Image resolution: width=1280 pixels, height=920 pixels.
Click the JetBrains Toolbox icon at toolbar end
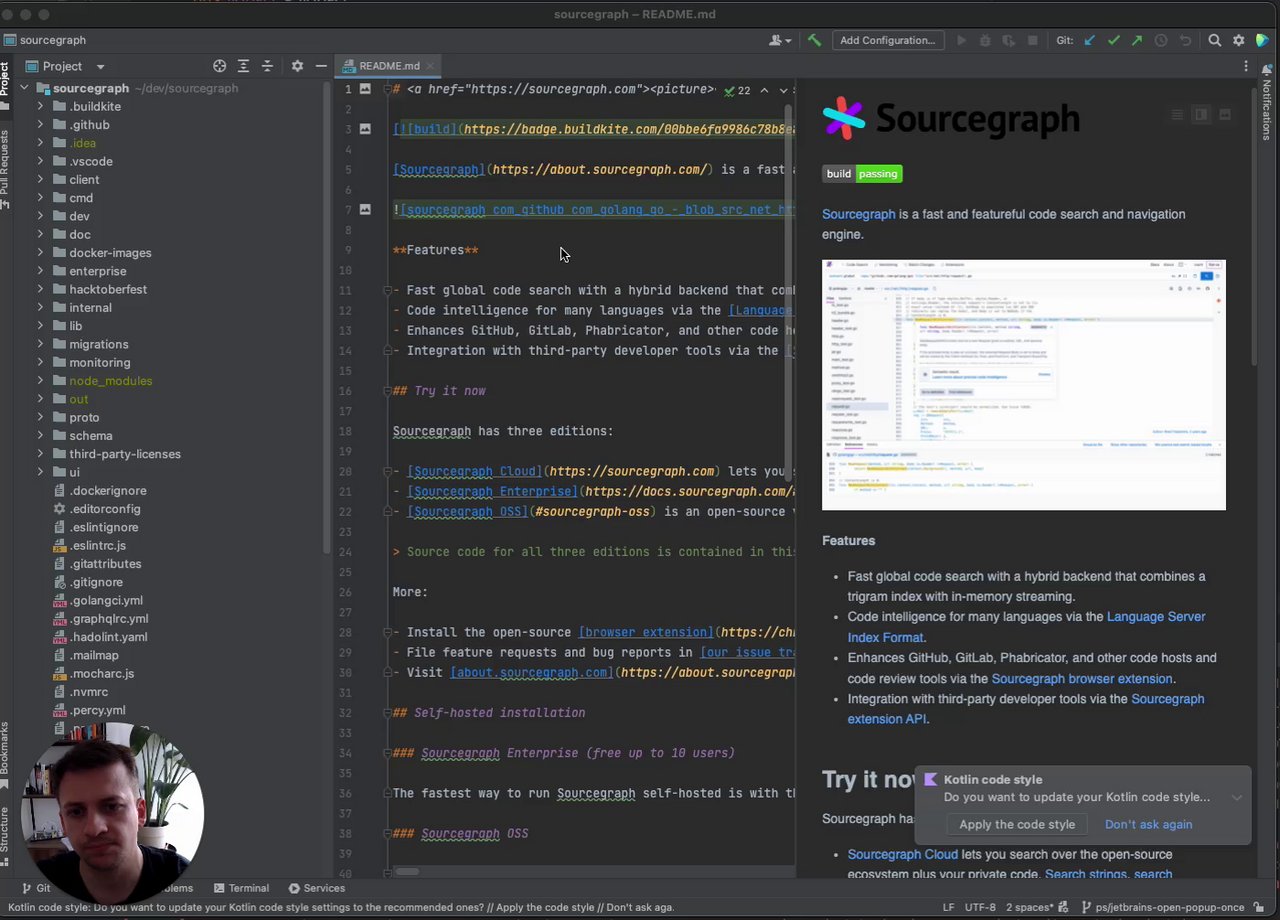(1263, 40)
